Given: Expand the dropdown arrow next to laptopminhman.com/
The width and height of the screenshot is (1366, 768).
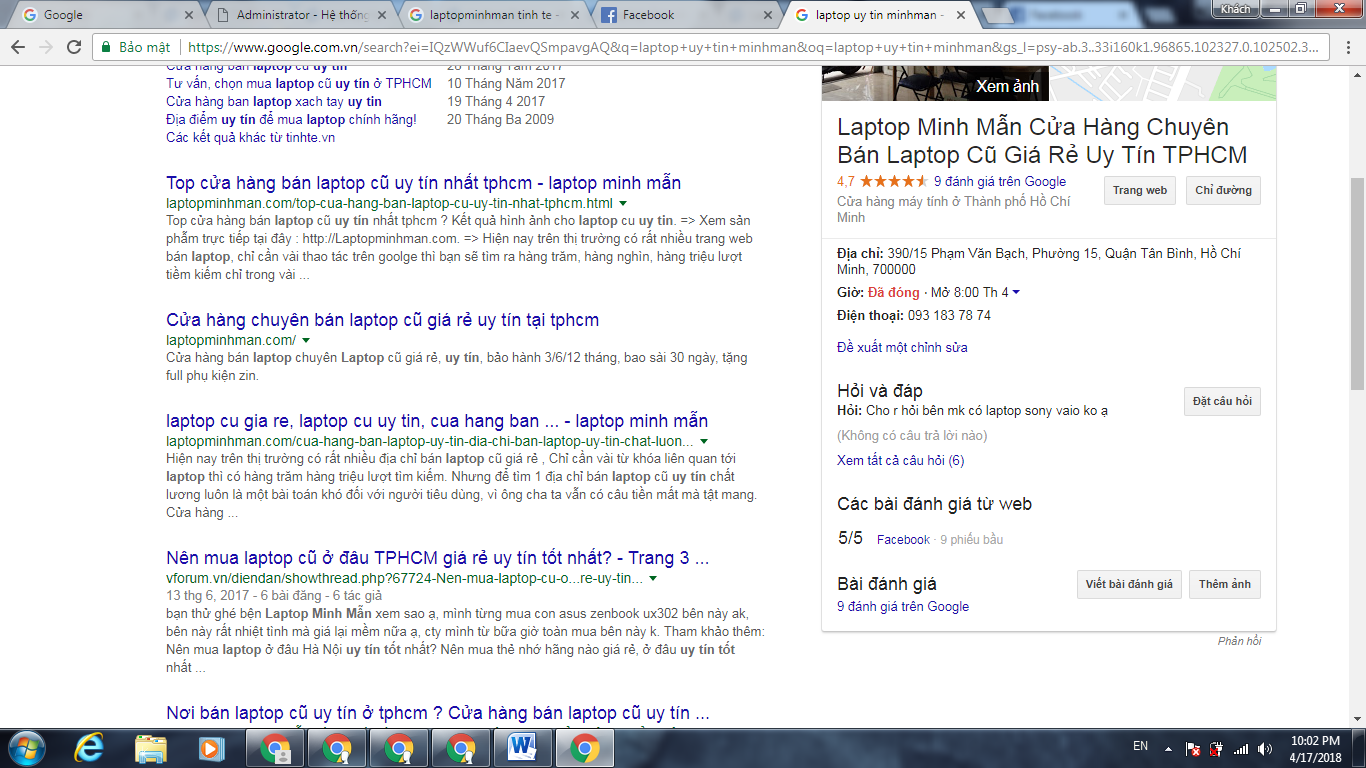Looking at the screenshot, I should point(306,340).
